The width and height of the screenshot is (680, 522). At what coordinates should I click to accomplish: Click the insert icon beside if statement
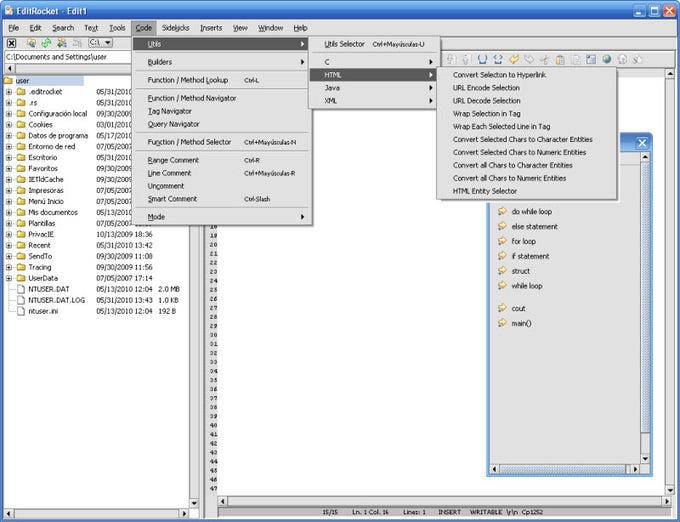[502, 256]
